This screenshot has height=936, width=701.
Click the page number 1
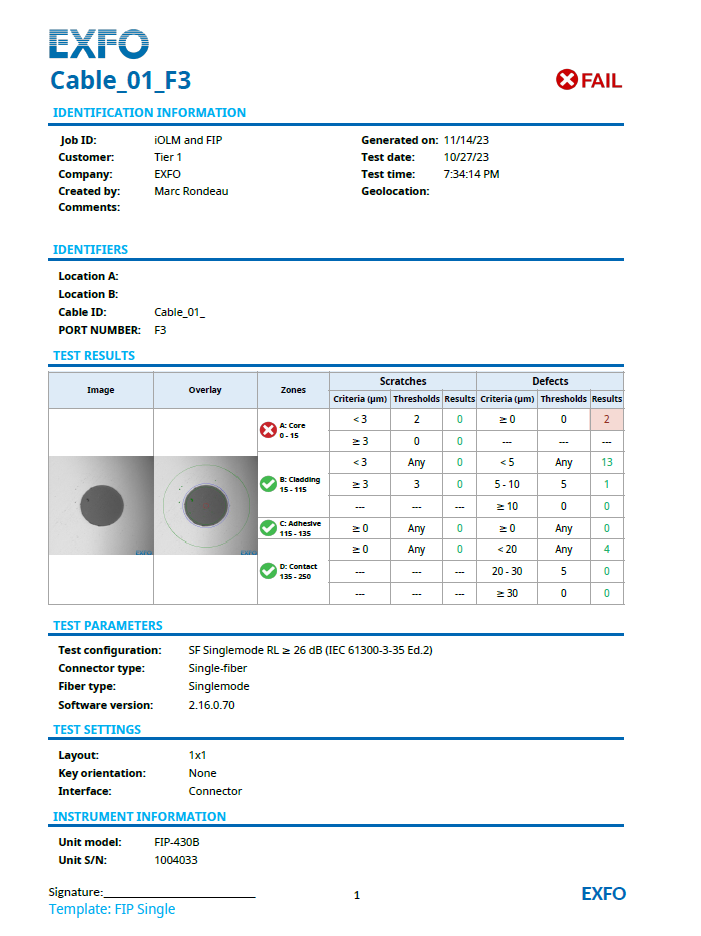pyautogui.click(x=356, y=895)
